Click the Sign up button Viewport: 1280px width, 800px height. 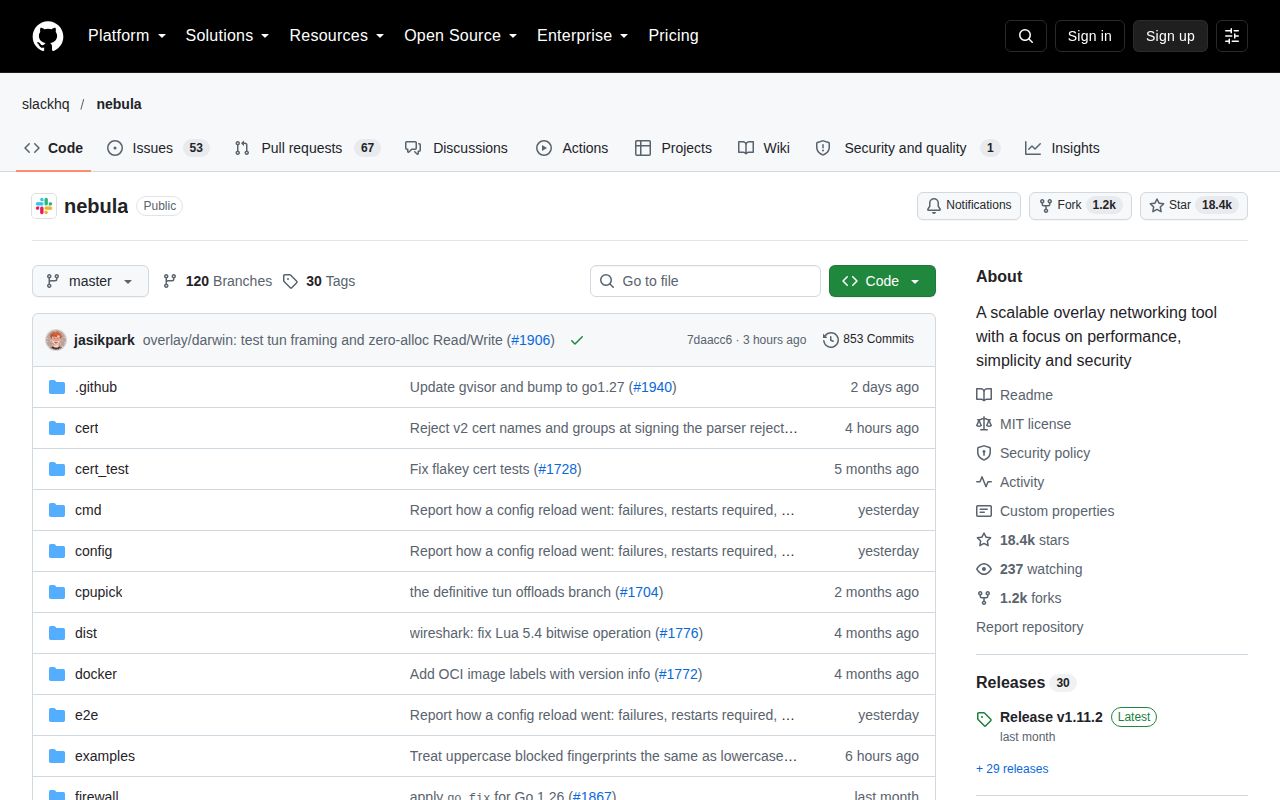point(1170,36)
